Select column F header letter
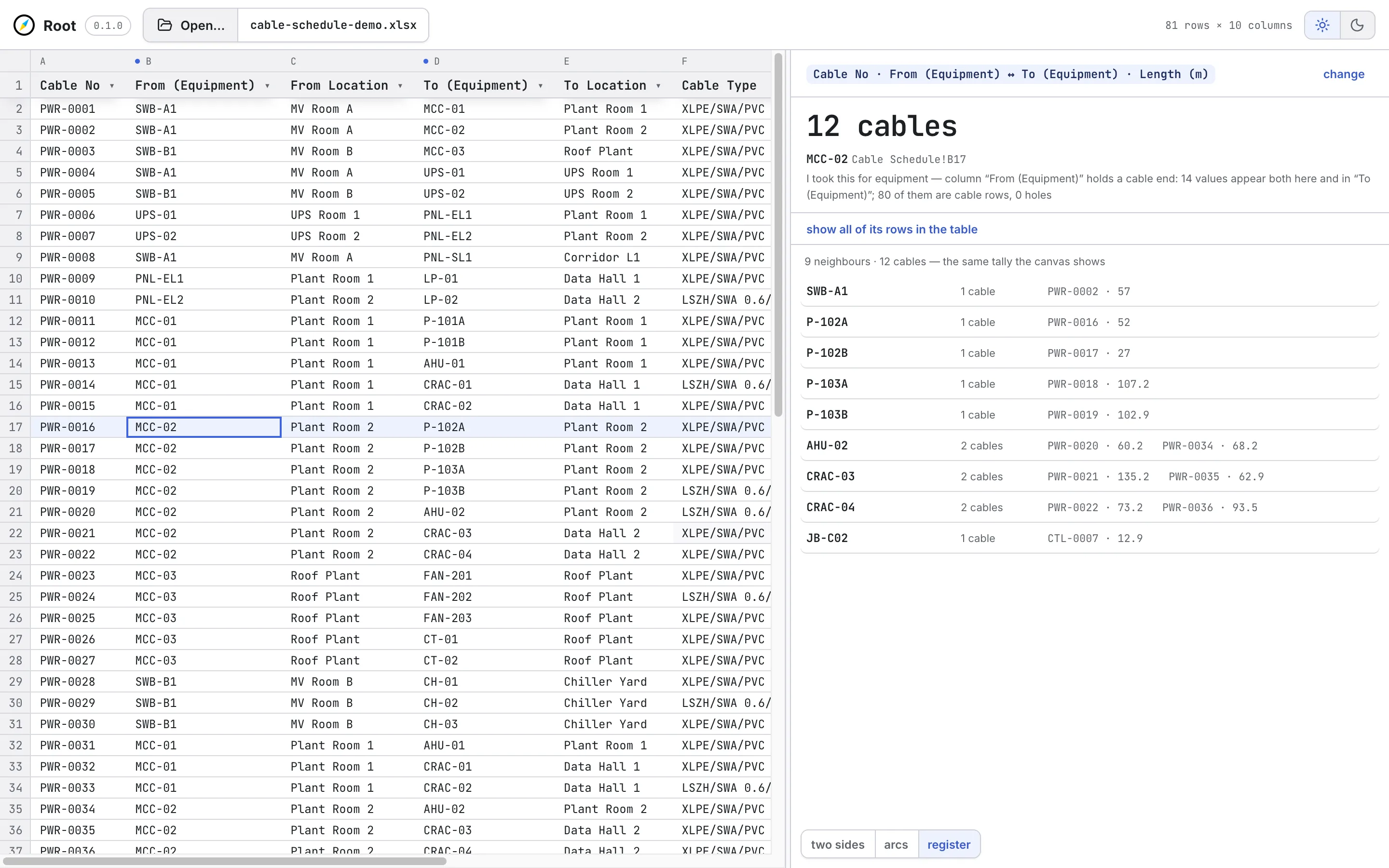 (684, 61)
